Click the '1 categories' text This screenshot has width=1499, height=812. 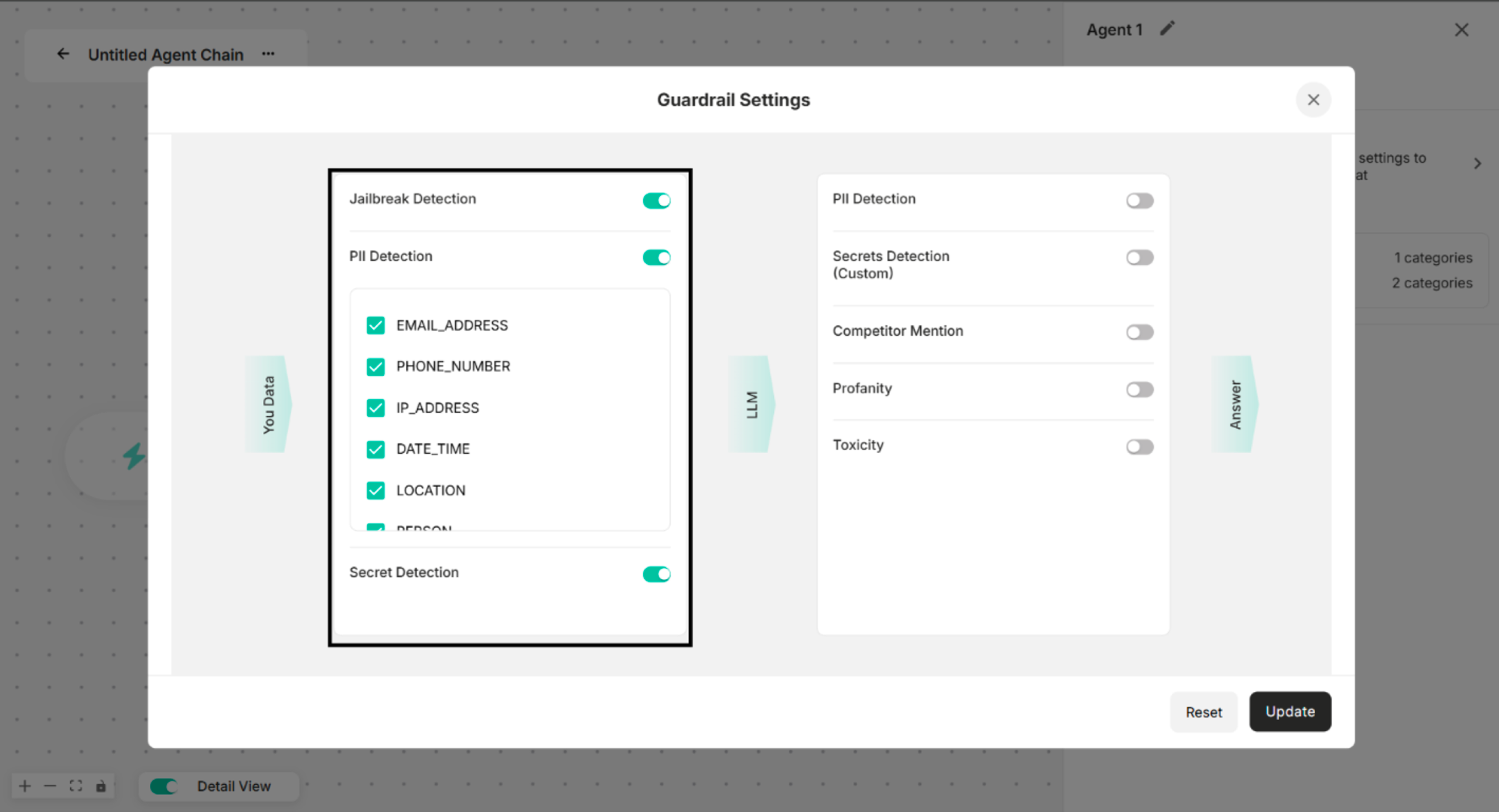(x=1433, y=258)
